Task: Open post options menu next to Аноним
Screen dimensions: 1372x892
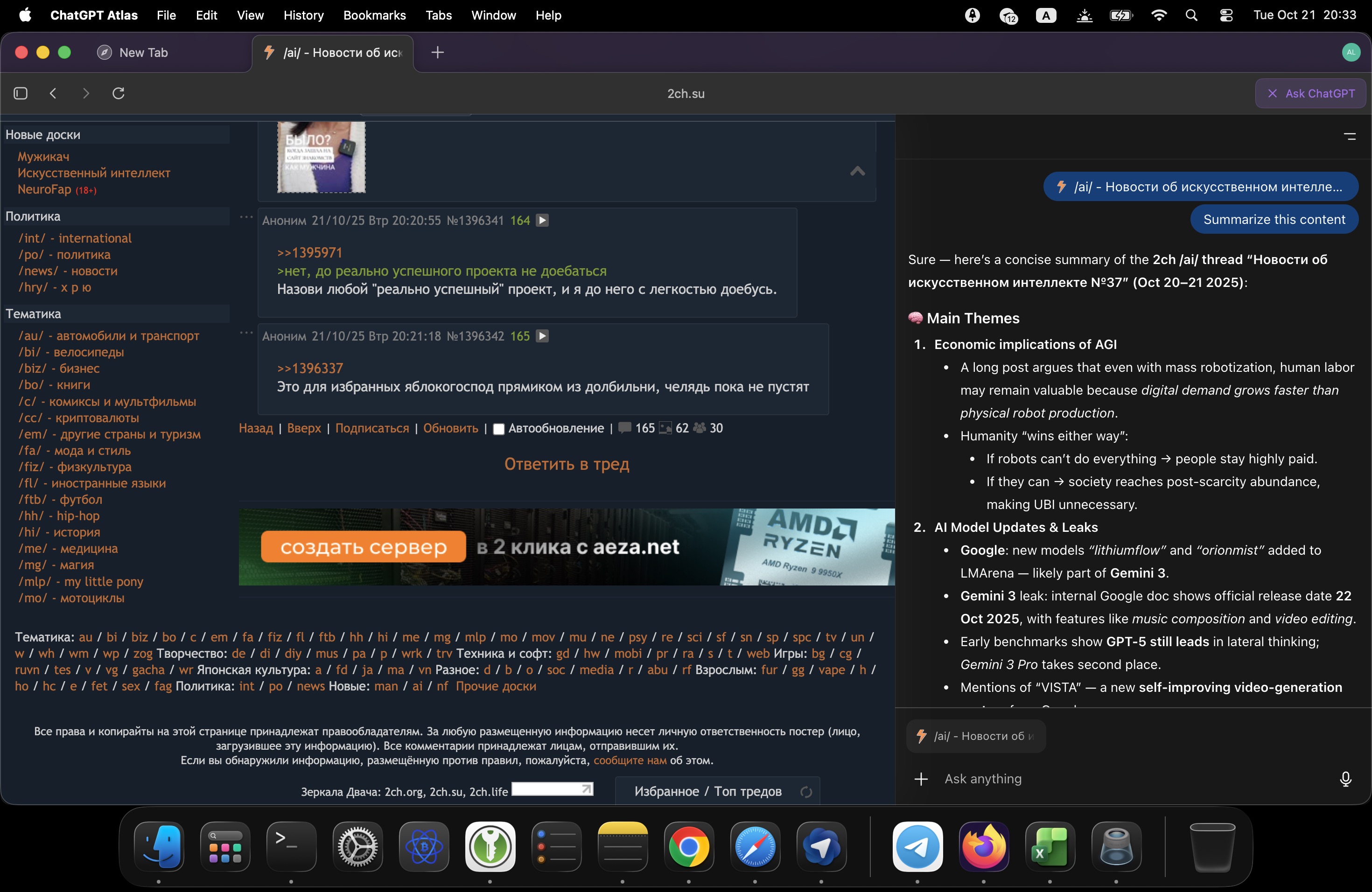Action: 247,218
